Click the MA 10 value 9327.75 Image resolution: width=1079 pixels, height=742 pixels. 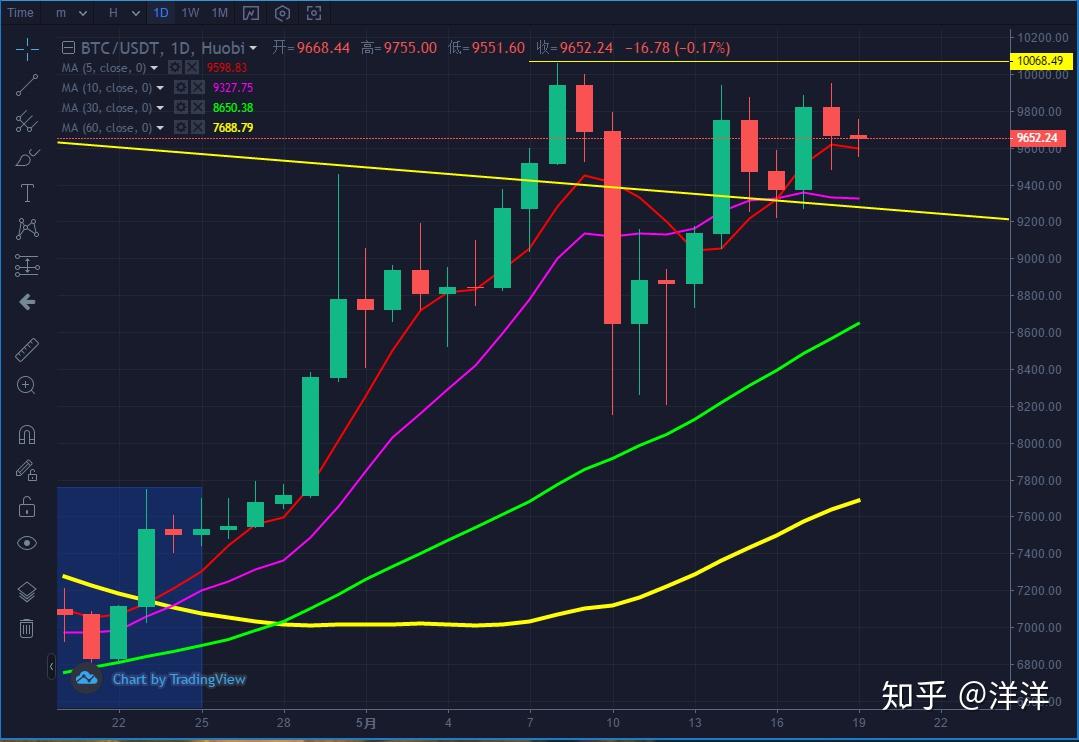pos(233,87)
